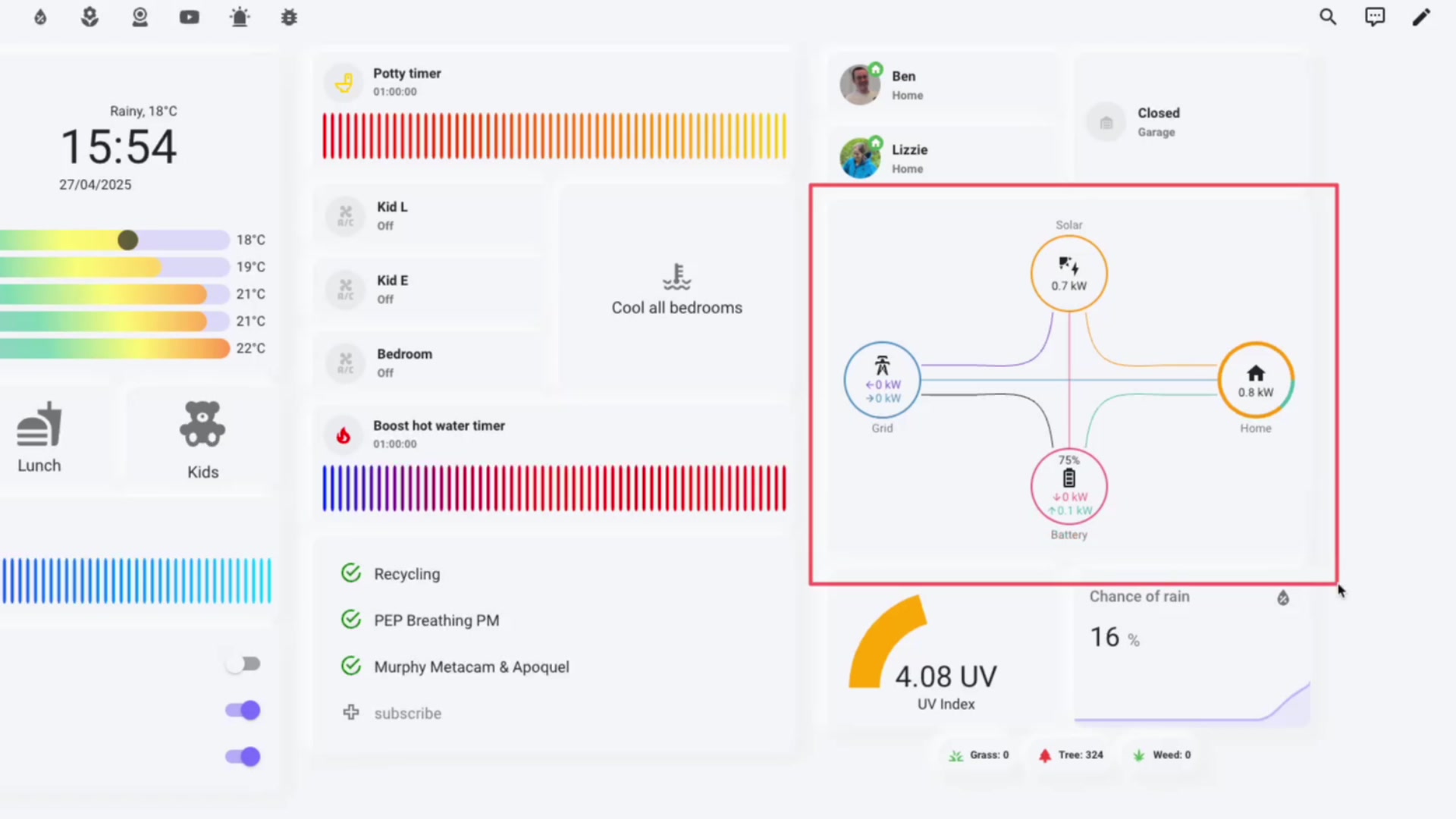Select the Solar node in energy flow
1456x819 pixels.
[1068, 273]
